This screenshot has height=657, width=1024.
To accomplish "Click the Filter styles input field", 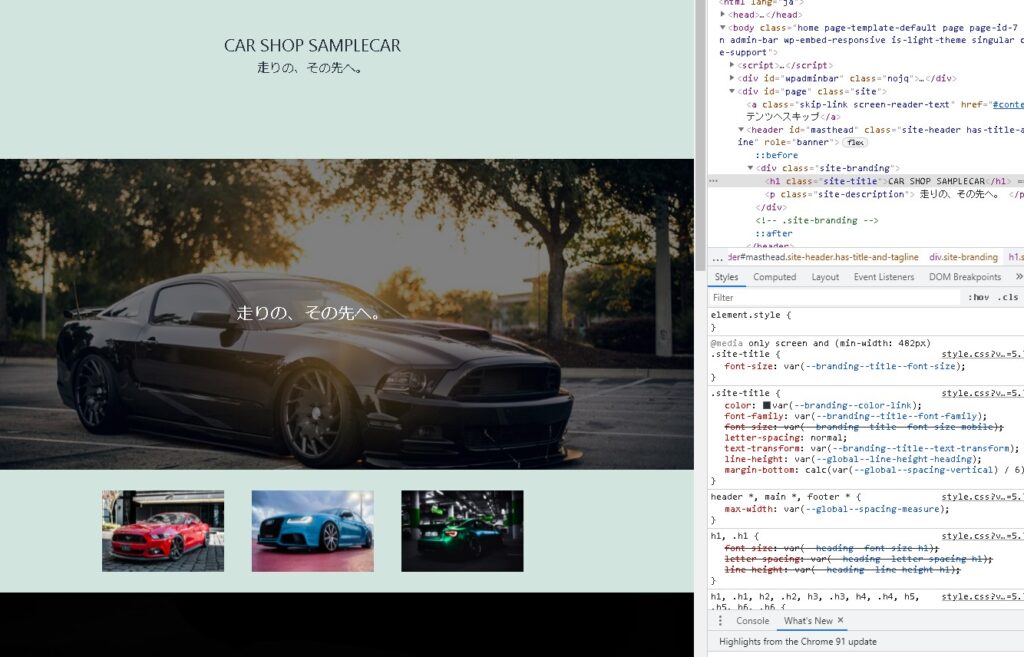I will coord(830,297).
